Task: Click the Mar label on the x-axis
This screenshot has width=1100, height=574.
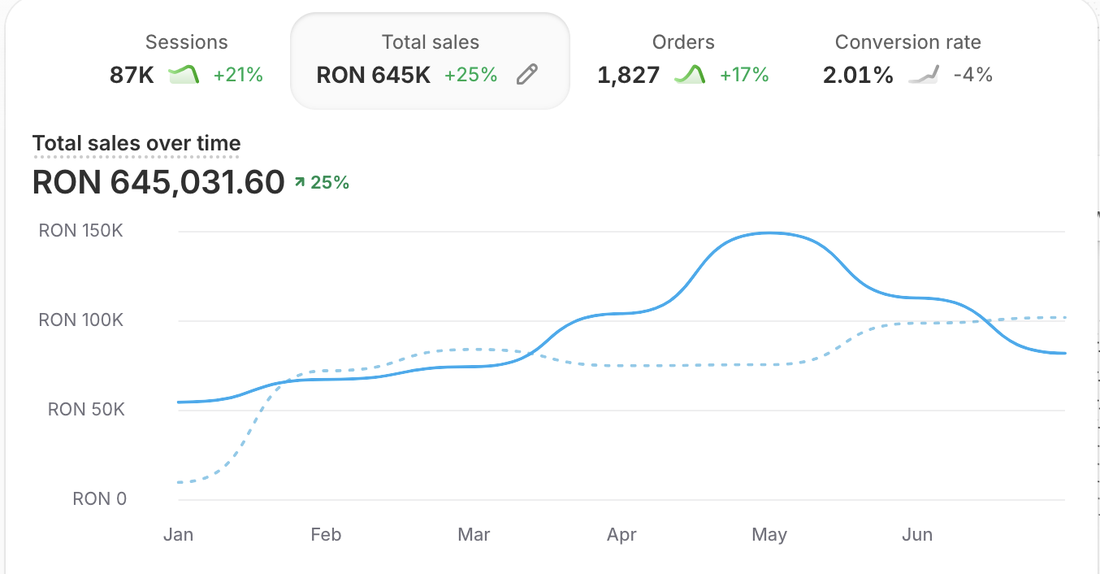Action: pyautogui.click(x=474, y=535)
